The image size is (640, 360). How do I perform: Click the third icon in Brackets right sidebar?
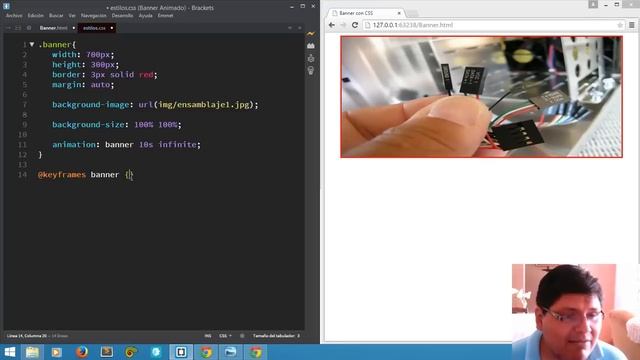click(x=311, y=58)
